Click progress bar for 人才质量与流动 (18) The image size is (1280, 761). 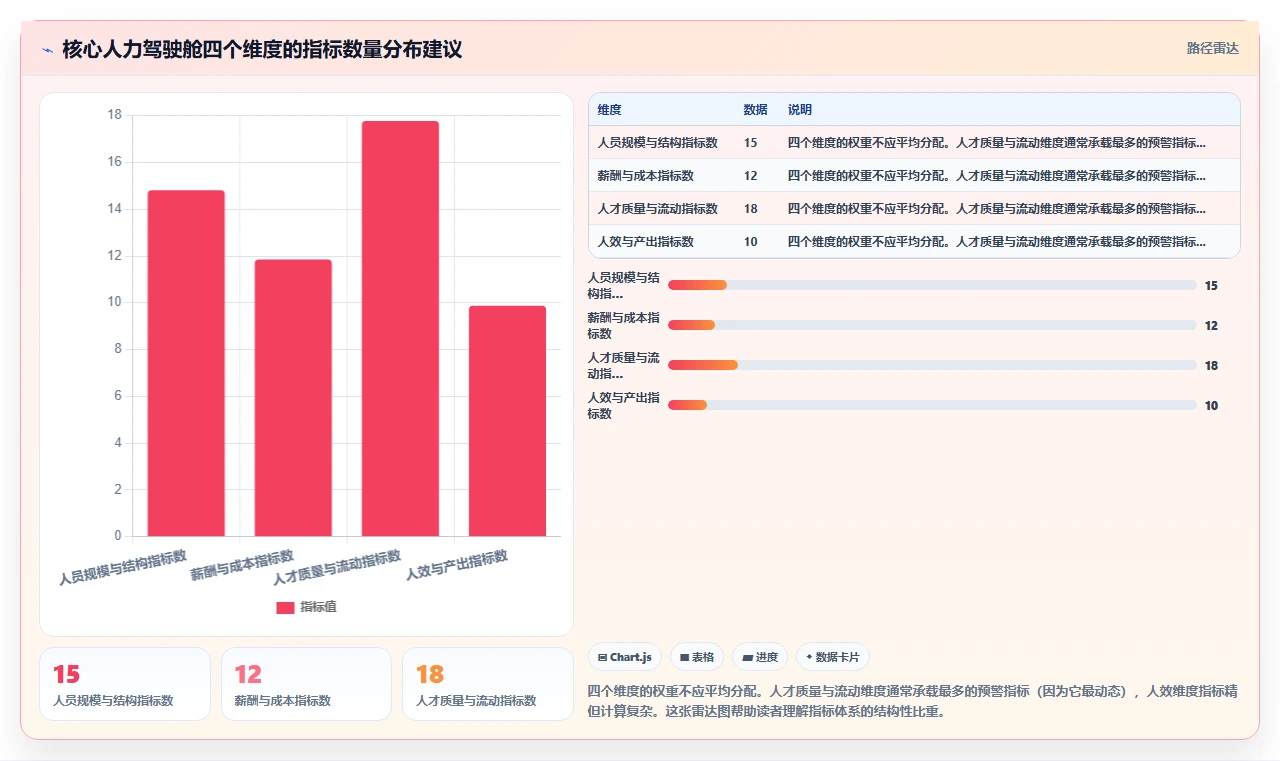tap(932, 365)
